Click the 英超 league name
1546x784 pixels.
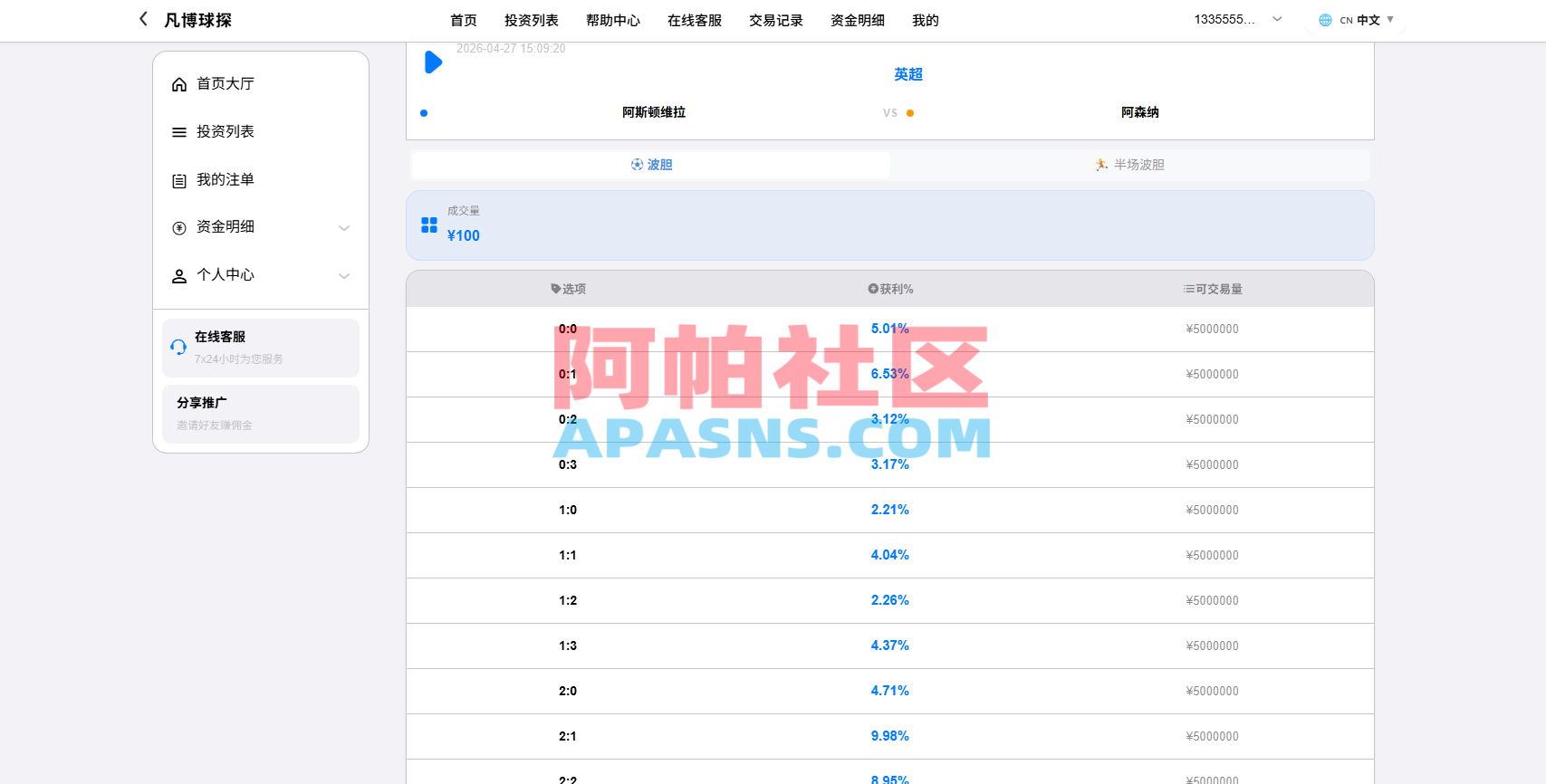point(908,74)
